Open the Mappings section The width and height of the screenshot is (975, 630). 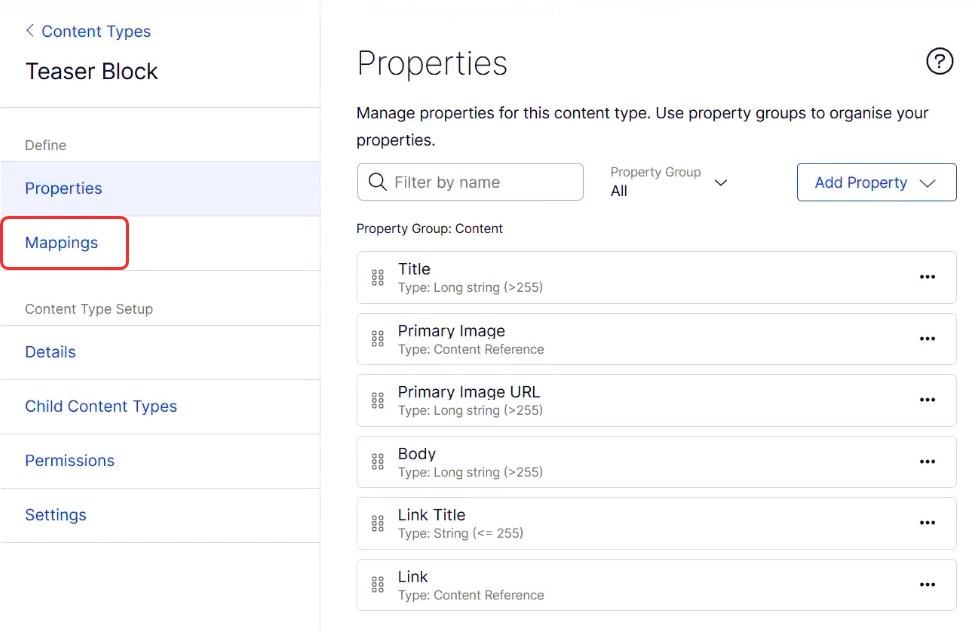pyautogui.click(x=62, y=242)
